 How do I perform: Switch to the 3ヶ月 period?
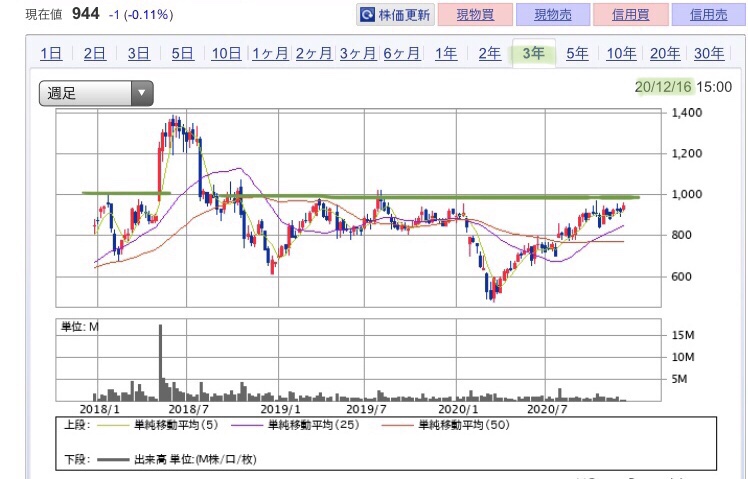click(x=358, y=53)
